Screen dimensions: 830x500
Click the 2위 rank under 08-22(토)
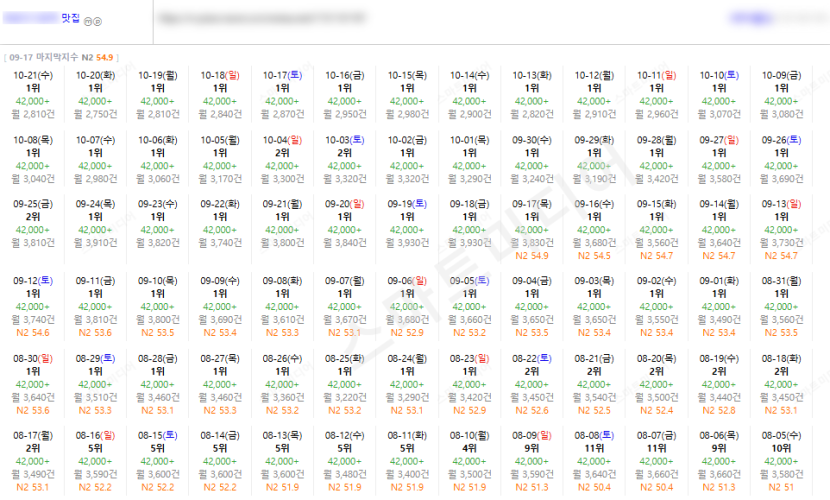tap(532, 371)
